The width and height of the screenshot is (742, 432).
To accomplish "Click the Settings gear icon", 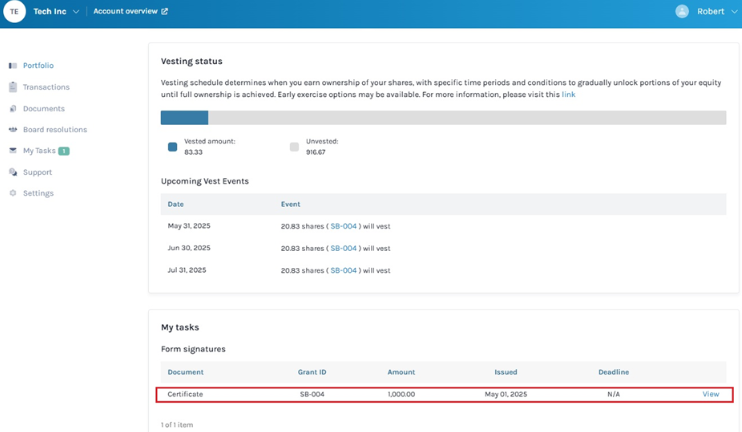I will 13,193.
